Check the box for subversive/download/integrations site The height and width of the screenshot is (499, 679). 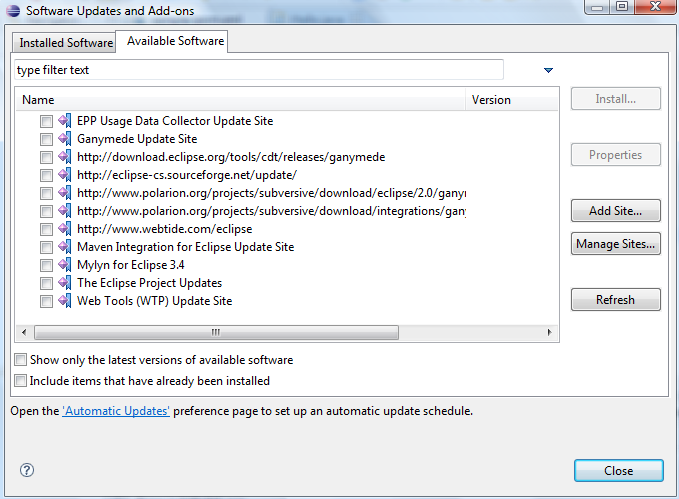[46, 211]
